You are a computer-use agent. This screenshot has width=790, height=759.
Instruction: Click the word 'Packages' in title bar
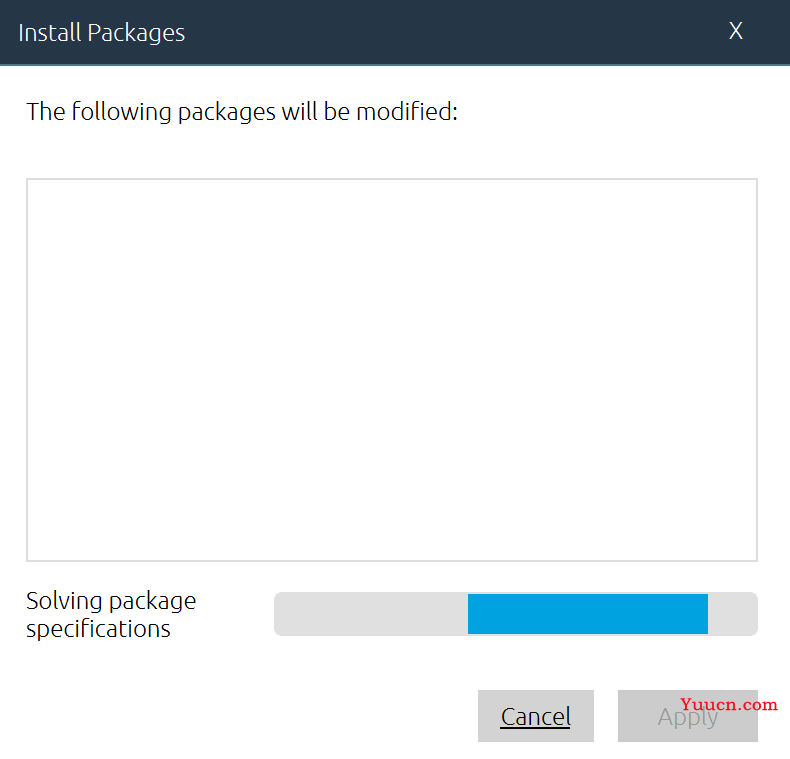pos(136,33)
